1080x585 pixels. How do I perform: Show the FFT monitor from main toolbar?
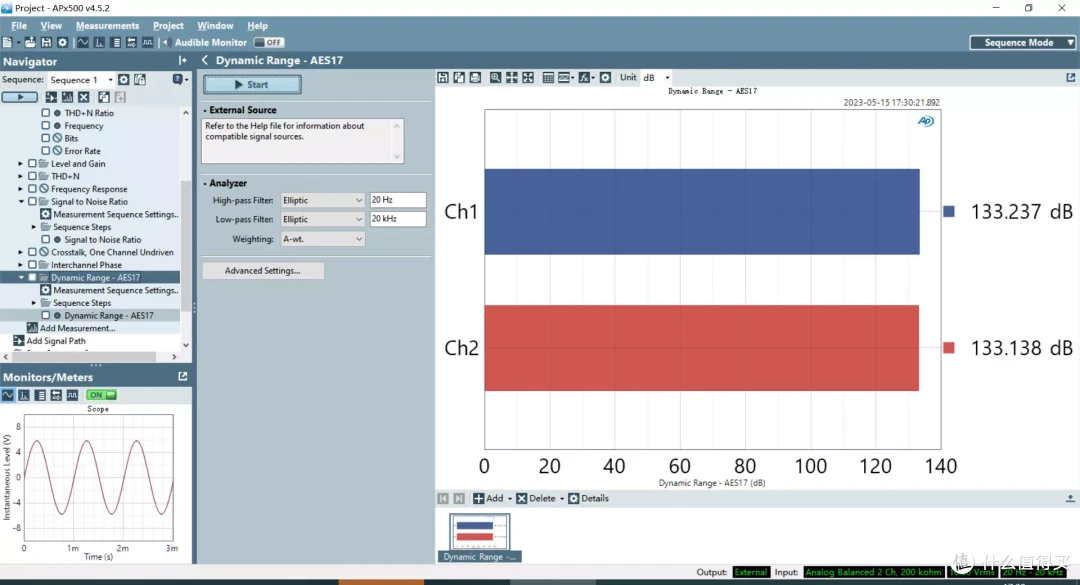[x=99, y=43]
